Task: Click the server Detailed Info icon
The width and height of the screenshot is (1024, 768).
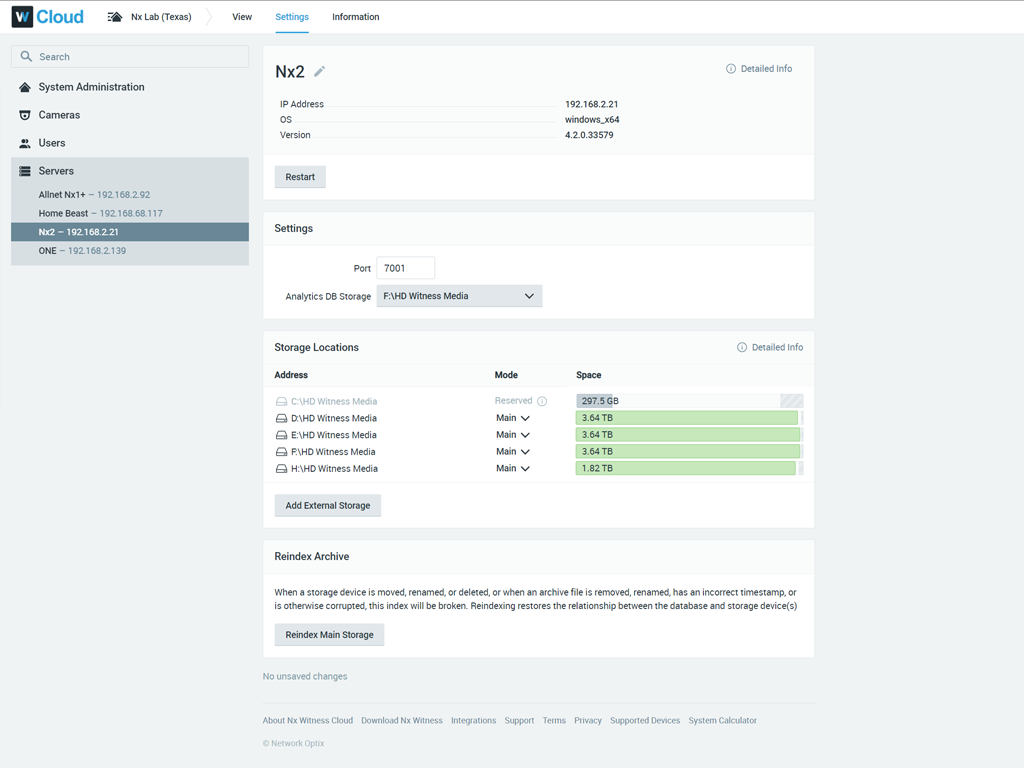Action: click(x=731, y=69)
